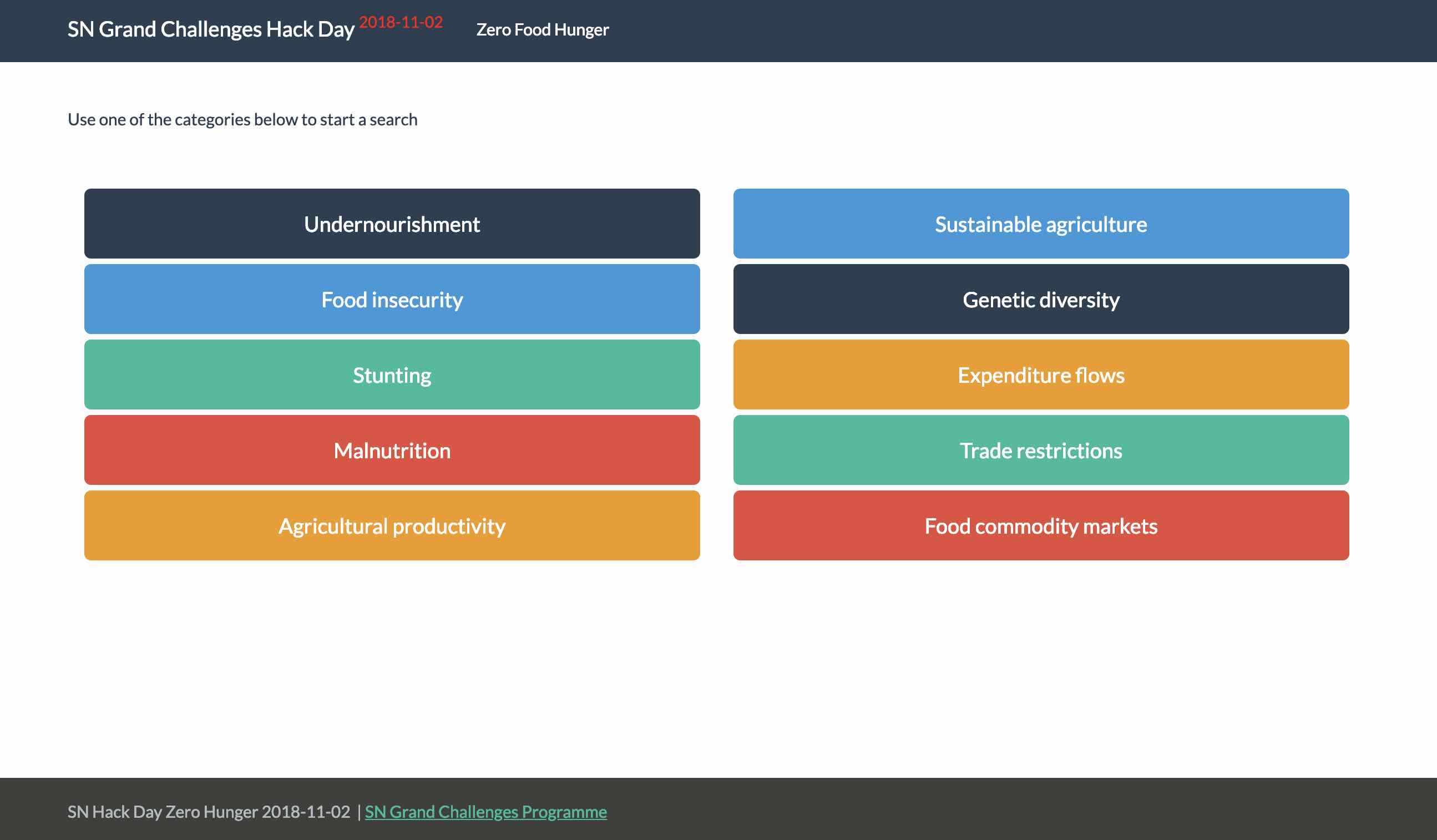1437x840 pixels.
Task: Click the footer Hack Day Zero Hunger text
Action: click(x=209, y=812)
